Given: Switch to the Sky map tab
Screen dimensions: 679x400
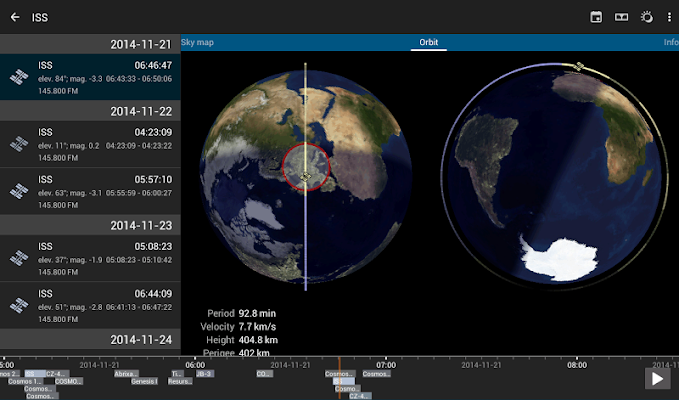Looking at the screenshot, I should coord(197,42).
